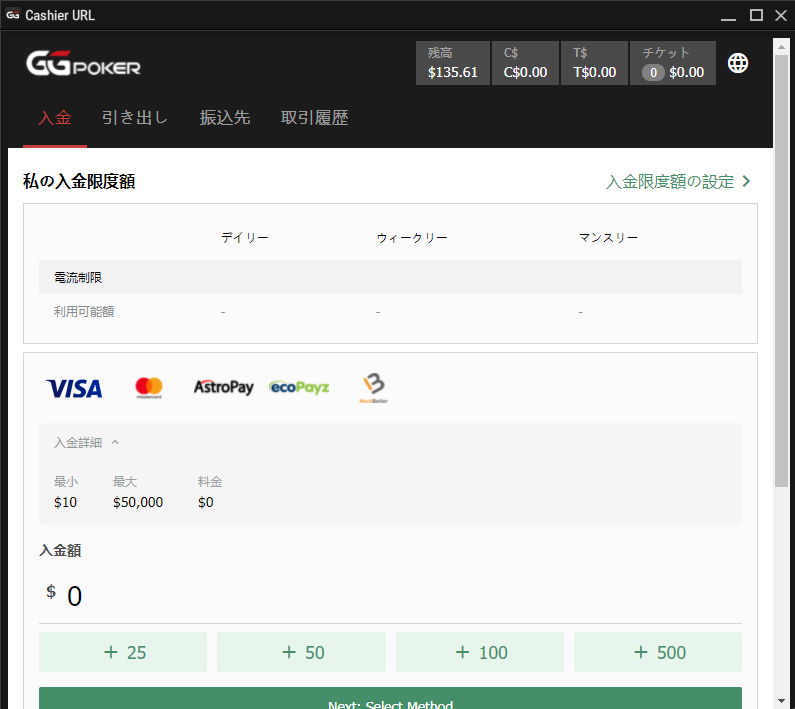The height and width of the screenshot is (709, 795).
Task: Click the T$ balance box
Action: (x=594, y=63)
